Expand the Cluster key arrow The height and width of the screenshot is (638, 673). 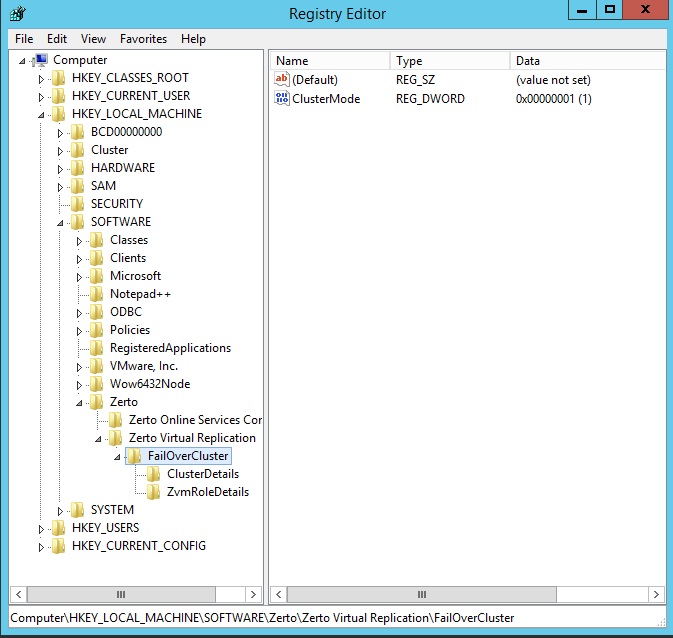coord(60,151)
